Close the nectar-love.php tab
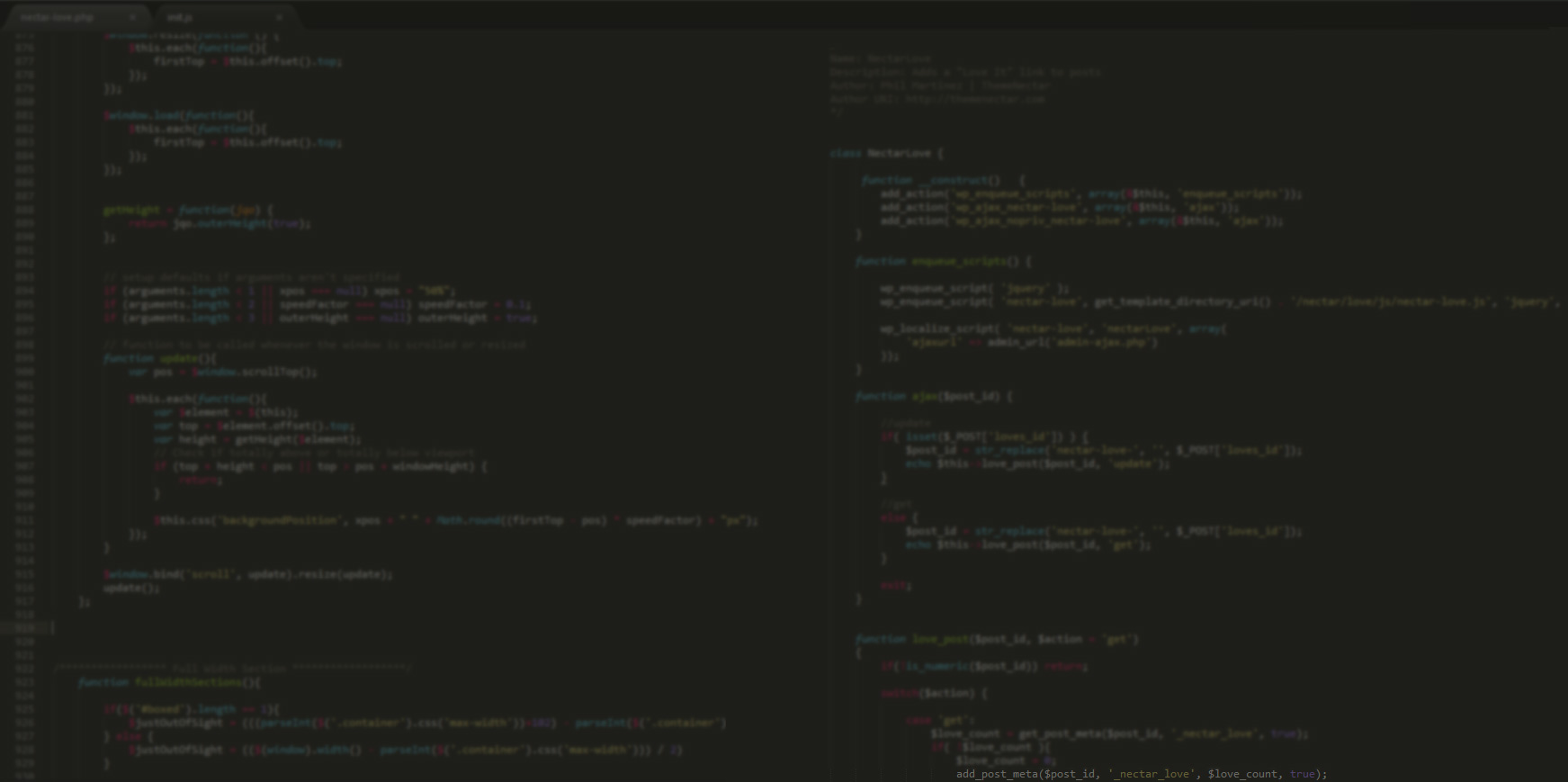The height and width of the screenshot is (782, 1568). tap(132, 17)
